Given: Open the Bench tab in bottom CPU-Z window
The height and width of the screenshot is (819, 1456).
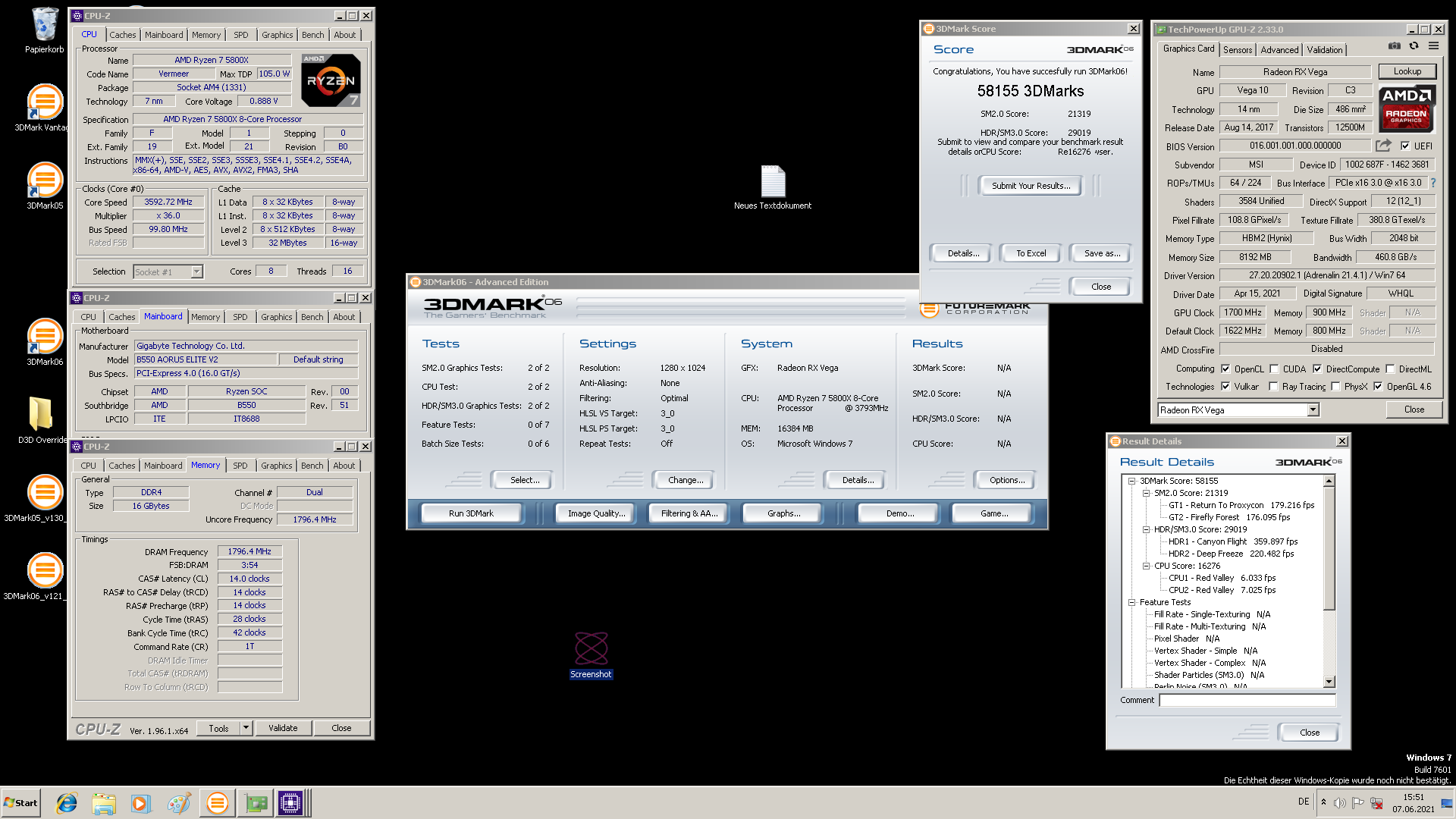Looking at the screenshot, I should point(312,466).
